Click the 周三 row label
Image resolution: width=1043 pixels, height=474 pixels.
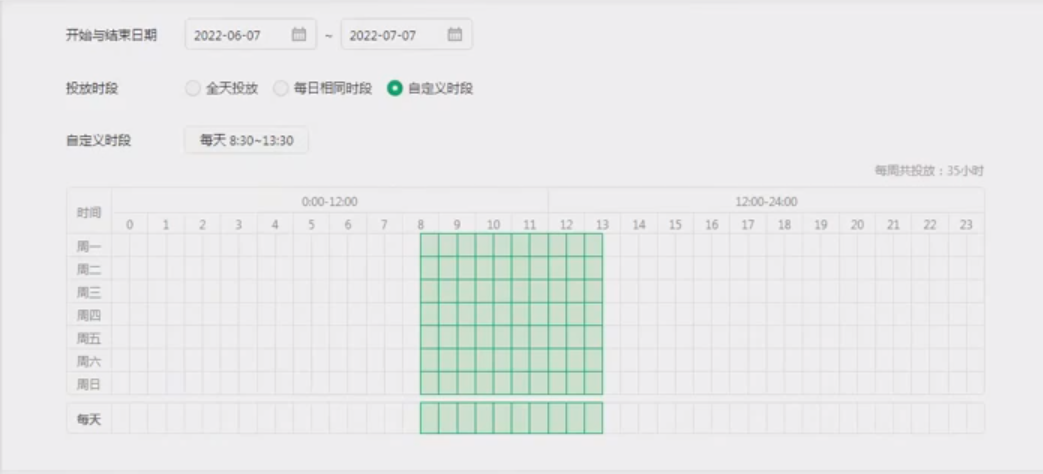(89, 292)
